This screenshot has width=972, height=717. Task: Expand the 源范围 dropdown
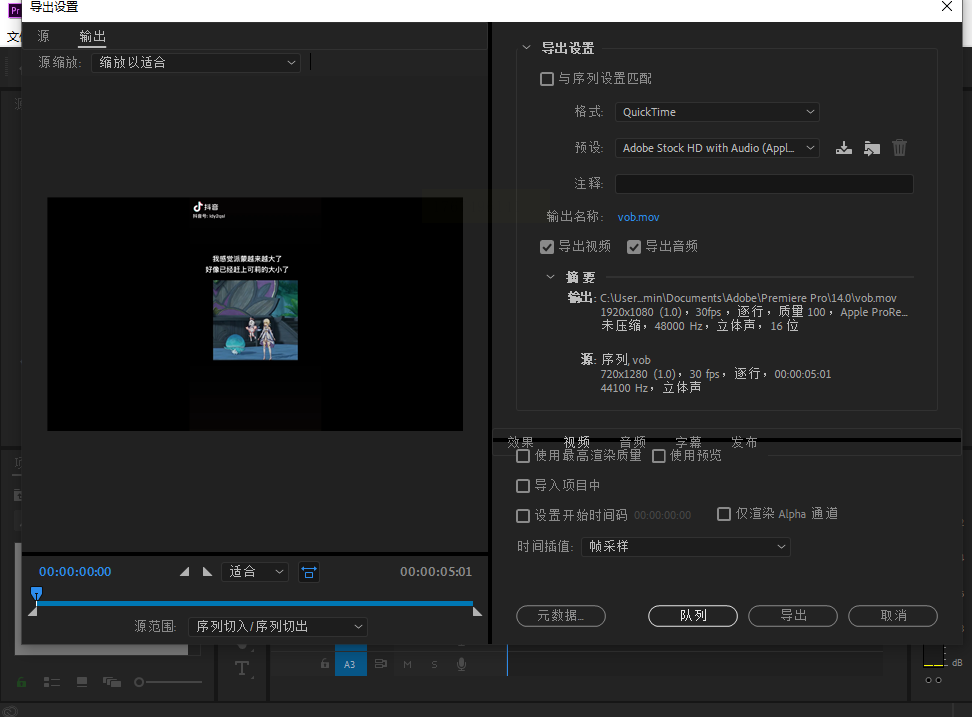(278, 627)
